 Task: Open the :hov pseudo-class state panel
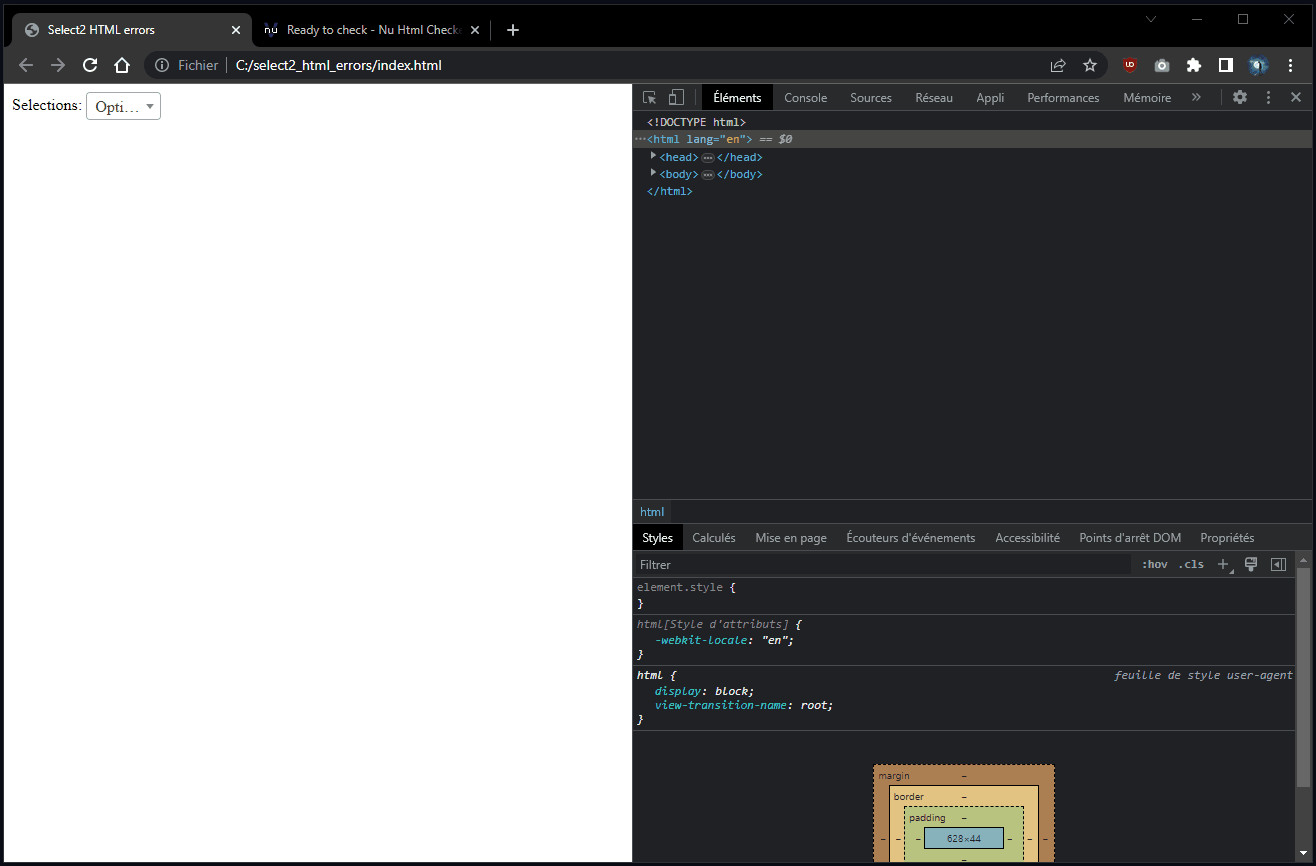coord(1154,564)
